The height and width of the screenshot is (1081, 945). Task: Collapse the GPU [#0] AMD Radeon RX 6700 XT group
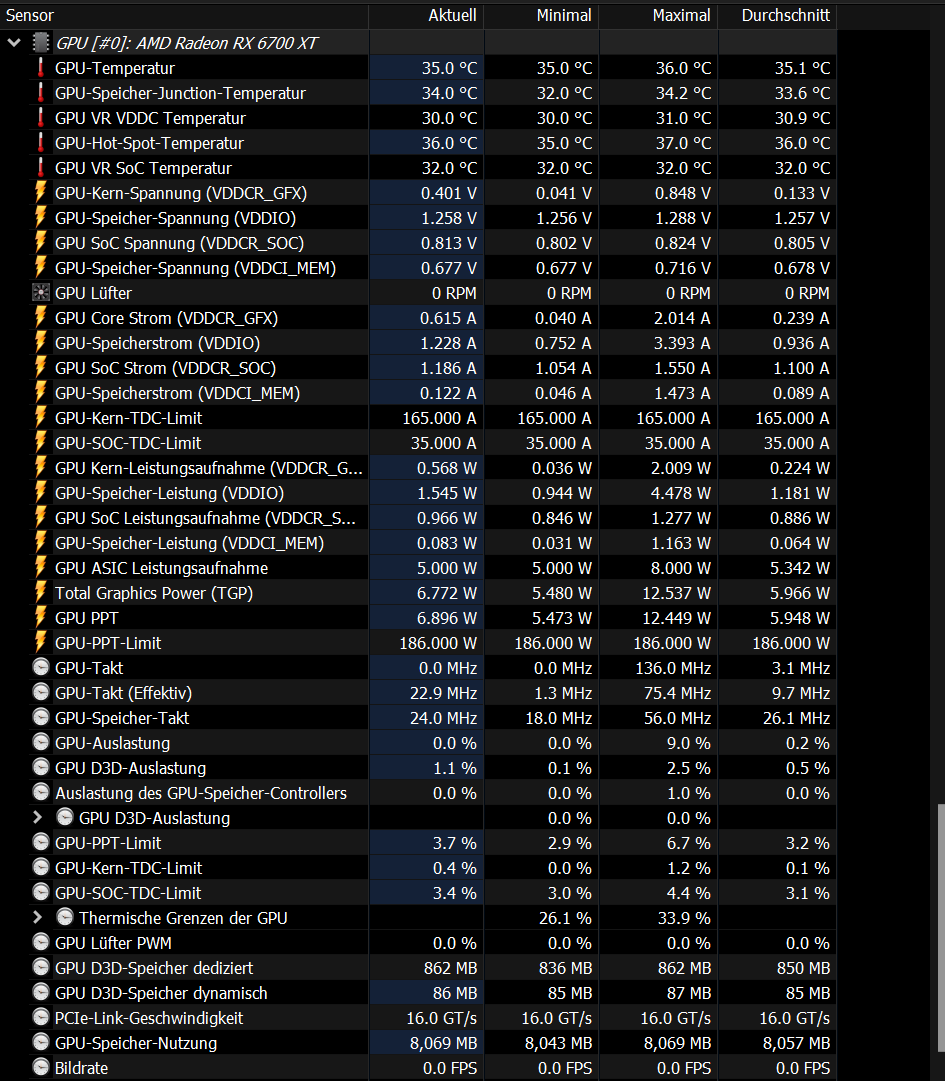(14, 43)
